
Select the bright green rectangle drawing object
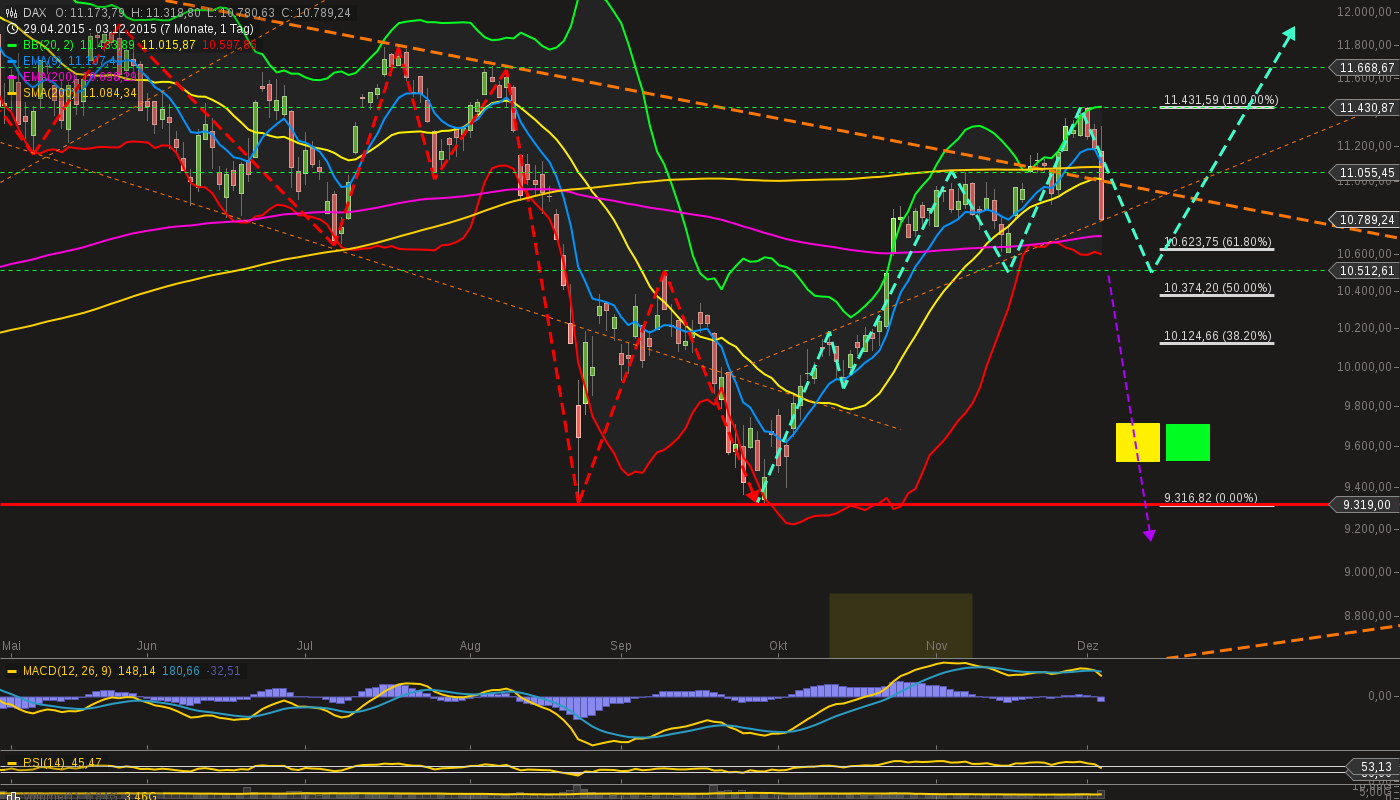pos(1188,443)
